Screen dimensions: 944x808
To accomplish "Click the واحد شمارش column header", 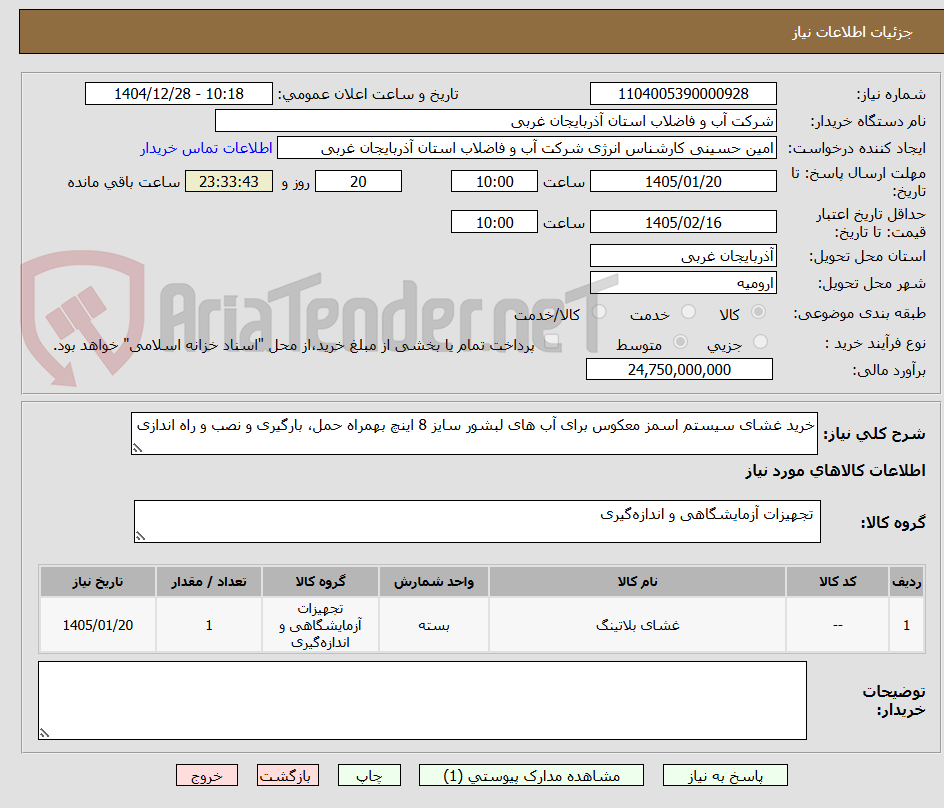I will (x=434, y=582).
